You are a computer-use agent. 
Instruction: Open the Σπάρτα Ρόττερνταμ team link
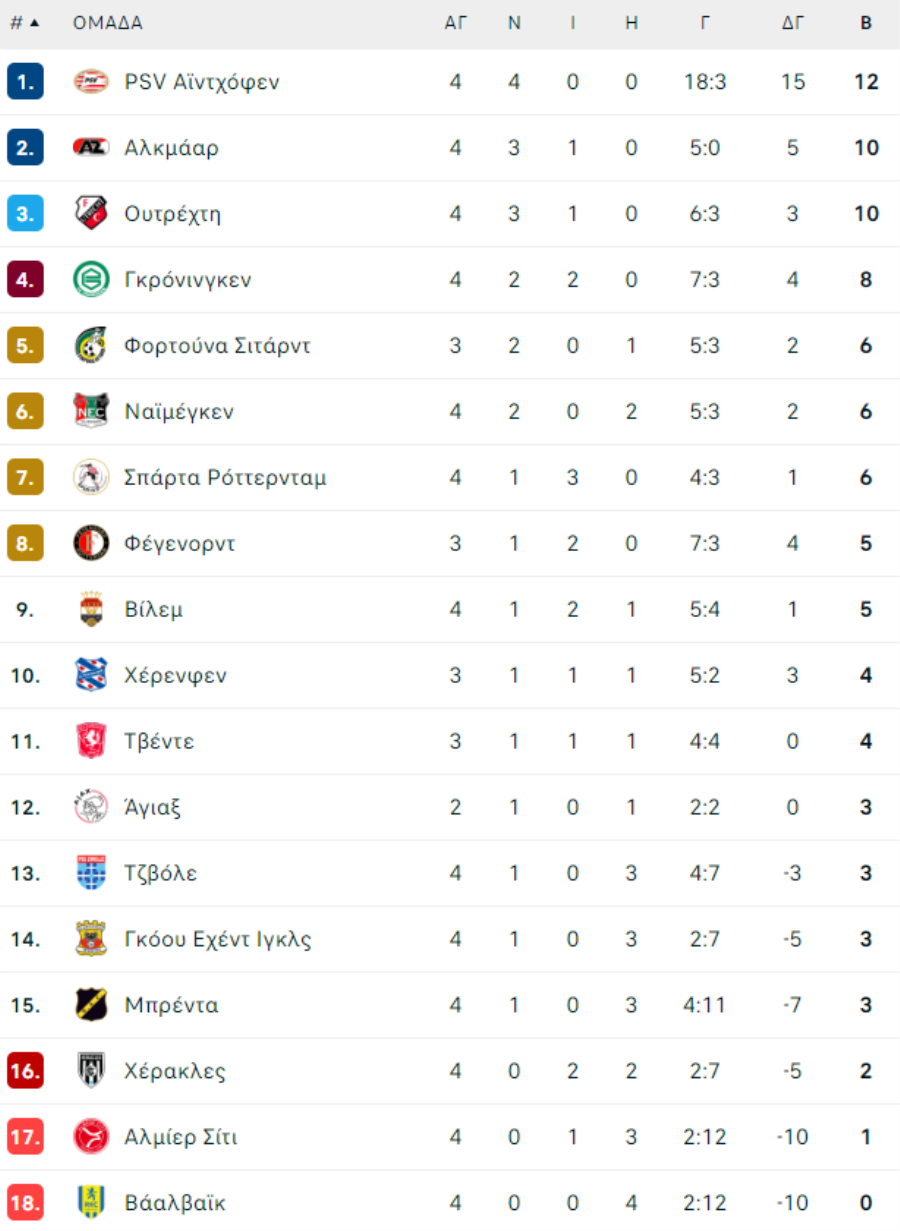pyautogui.click(x=225, y=478)
